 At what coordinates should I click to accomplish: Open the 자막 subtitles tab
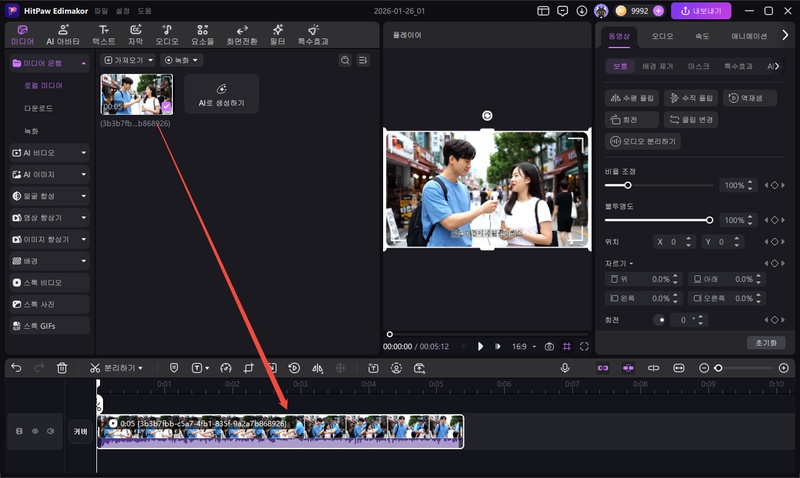tap(135, 35)
